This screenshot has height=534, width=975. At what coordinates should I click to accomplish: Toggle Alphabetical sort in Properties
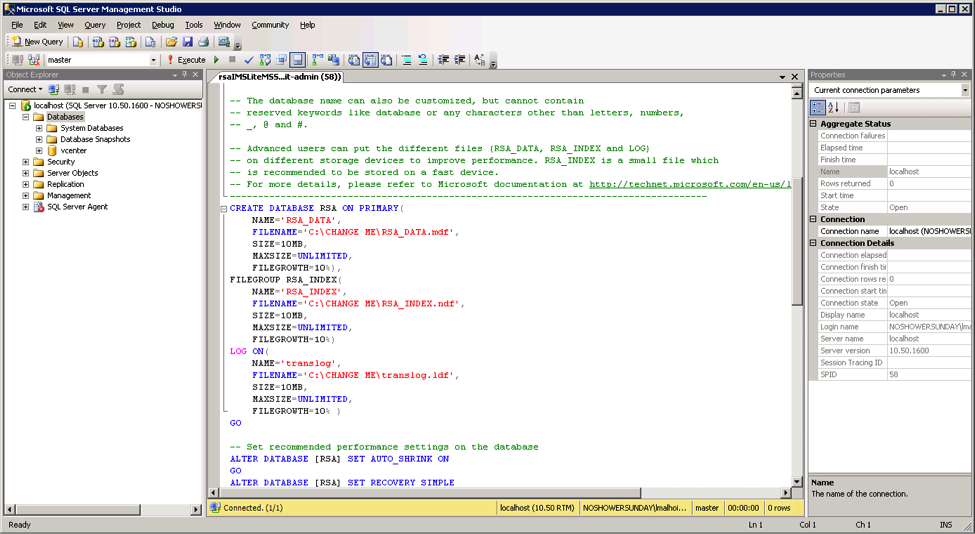click(834, 107)
